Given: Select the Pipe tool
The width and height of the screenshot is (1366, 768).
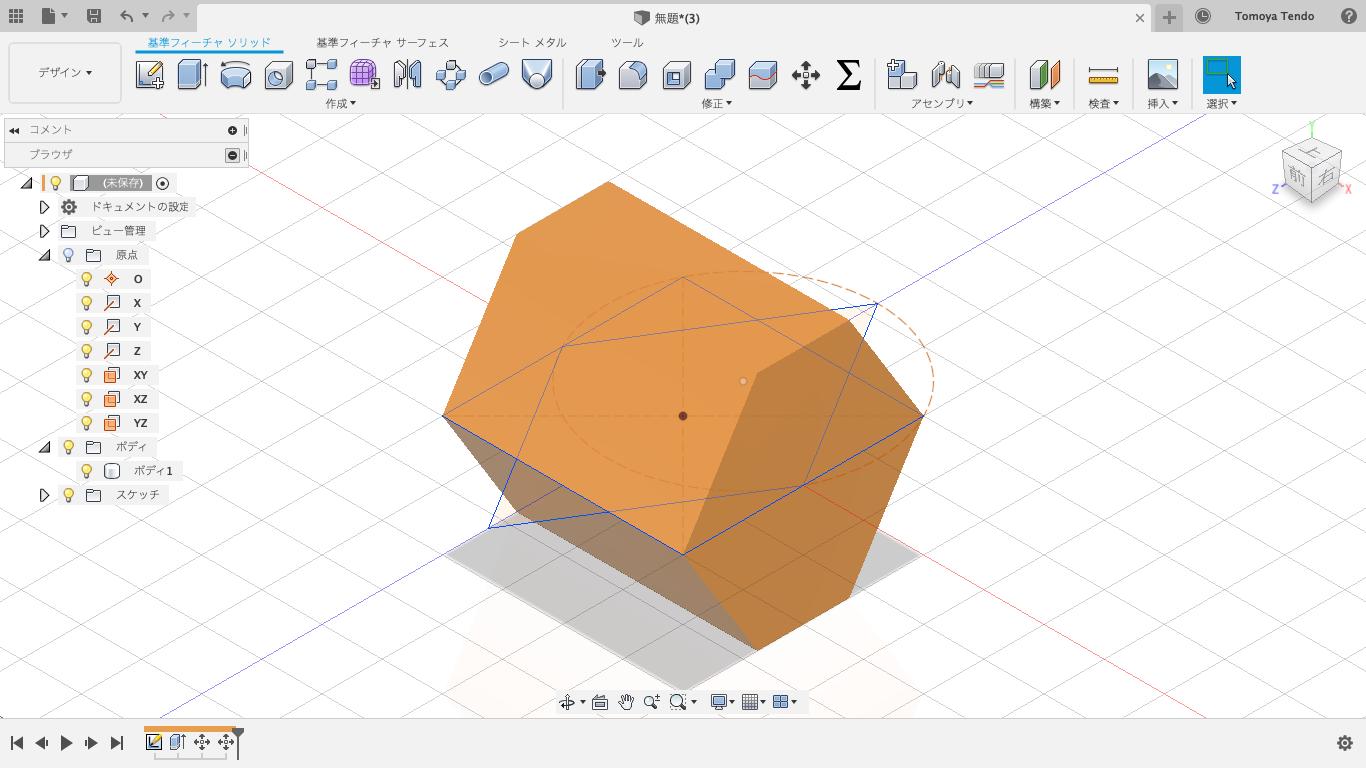Looking at the screenshot, I should [x=493, y=75].
